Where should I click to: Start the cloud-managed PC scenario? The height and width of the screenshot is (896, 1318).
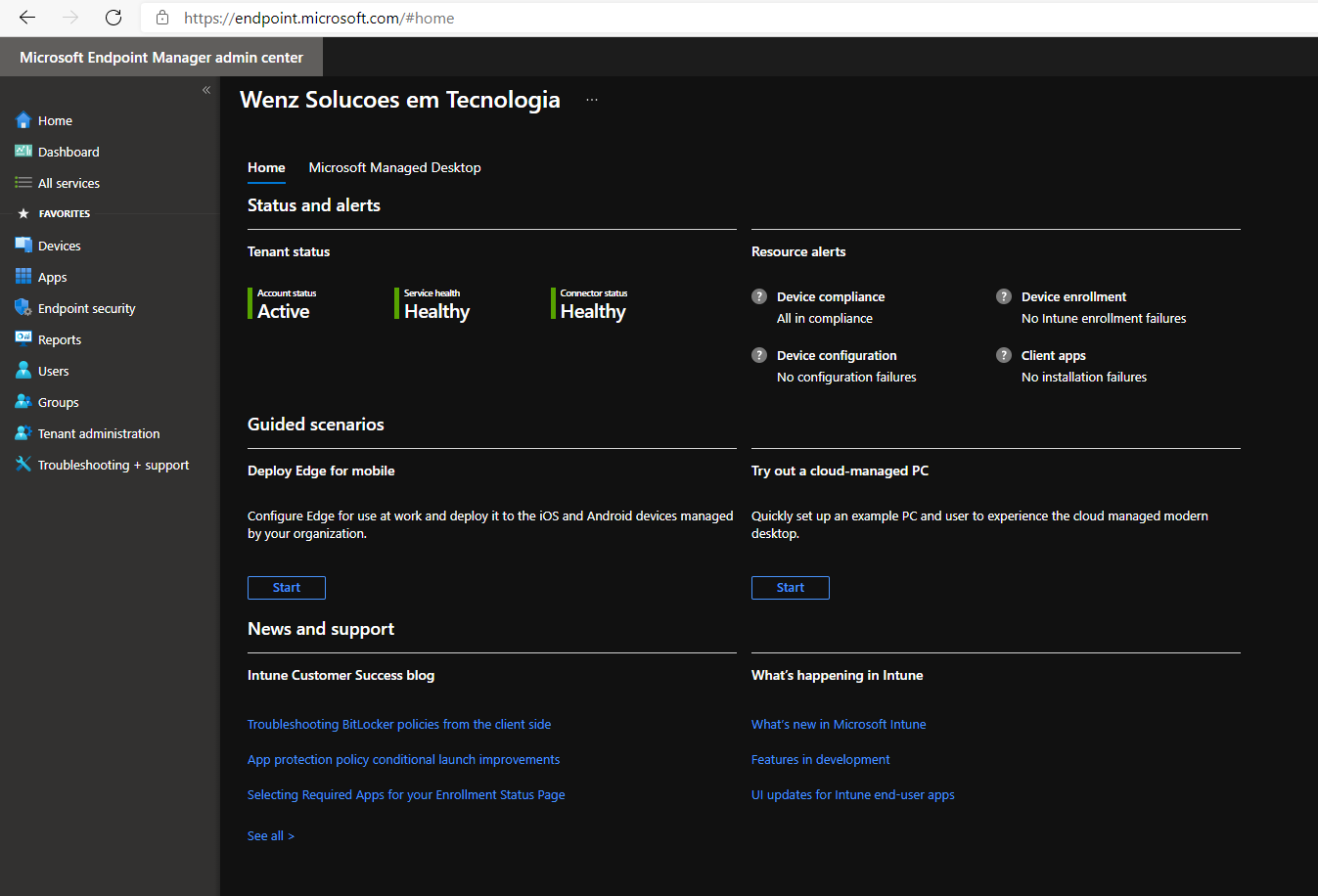pyautogui.click(x=791, y=588)
